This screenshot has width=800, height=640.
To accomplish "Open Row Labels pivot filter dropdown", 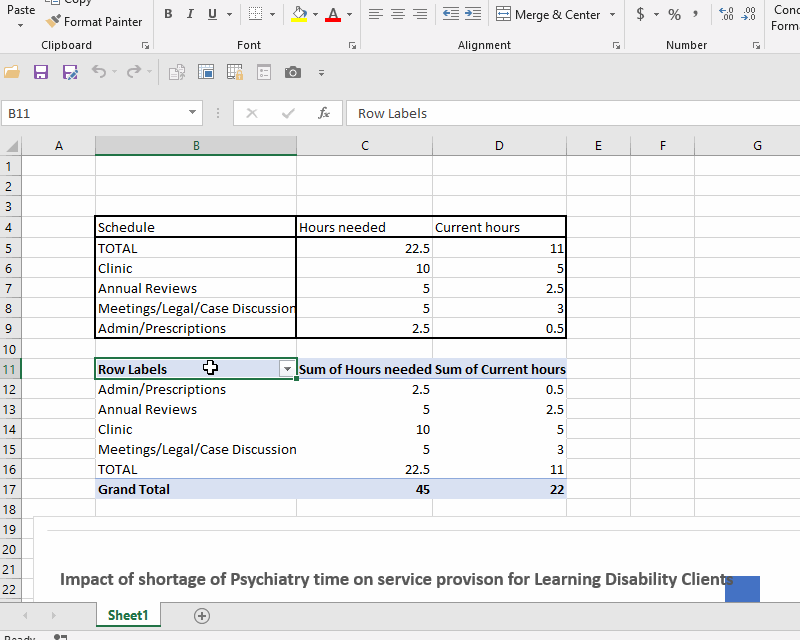I will pyautogui.click(x=288, y=369).
